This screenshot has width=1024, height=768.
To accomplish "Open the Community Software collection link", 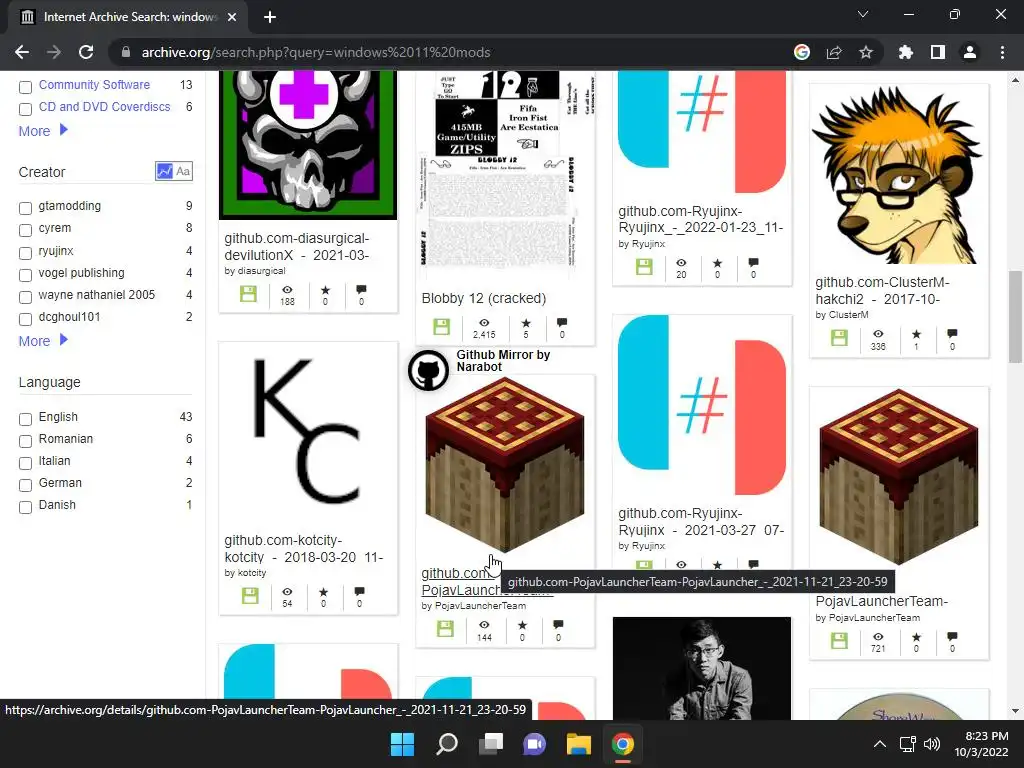I will tap(94, 85).
